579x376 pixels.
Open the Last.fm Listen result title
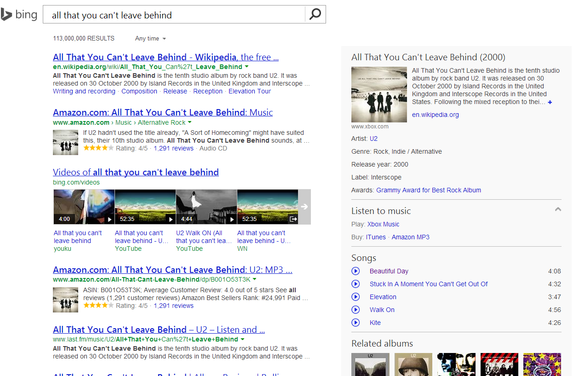click(159, 330)
